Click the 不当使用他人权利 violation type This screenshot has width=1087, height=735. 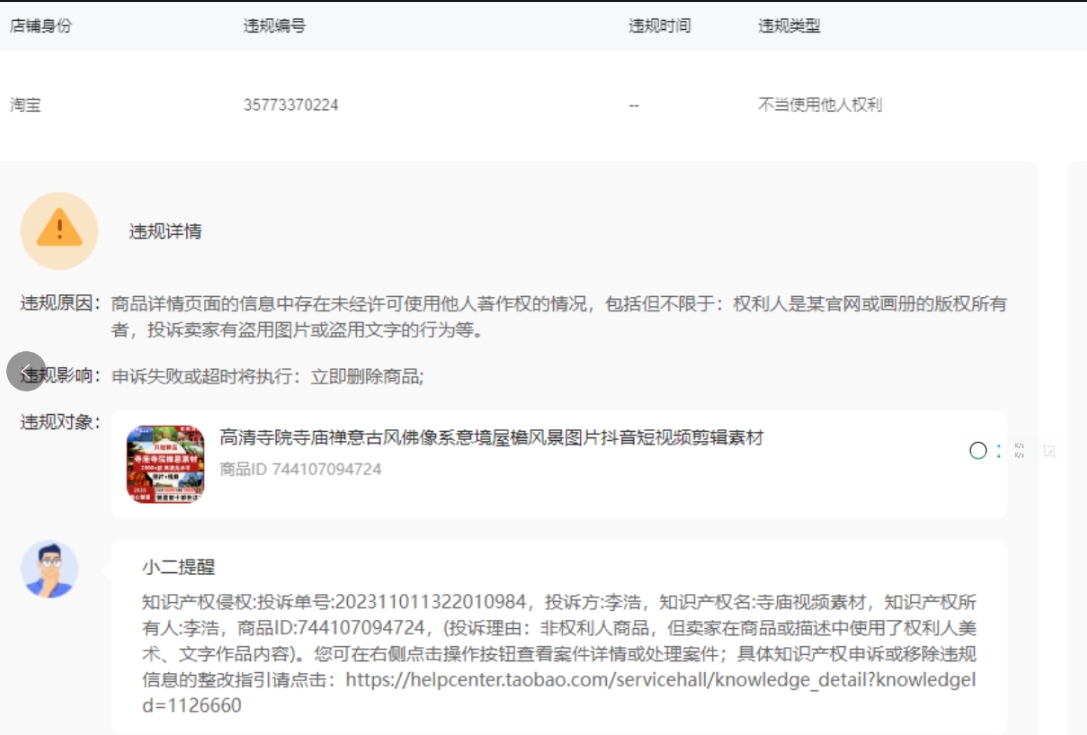[820, 105]
